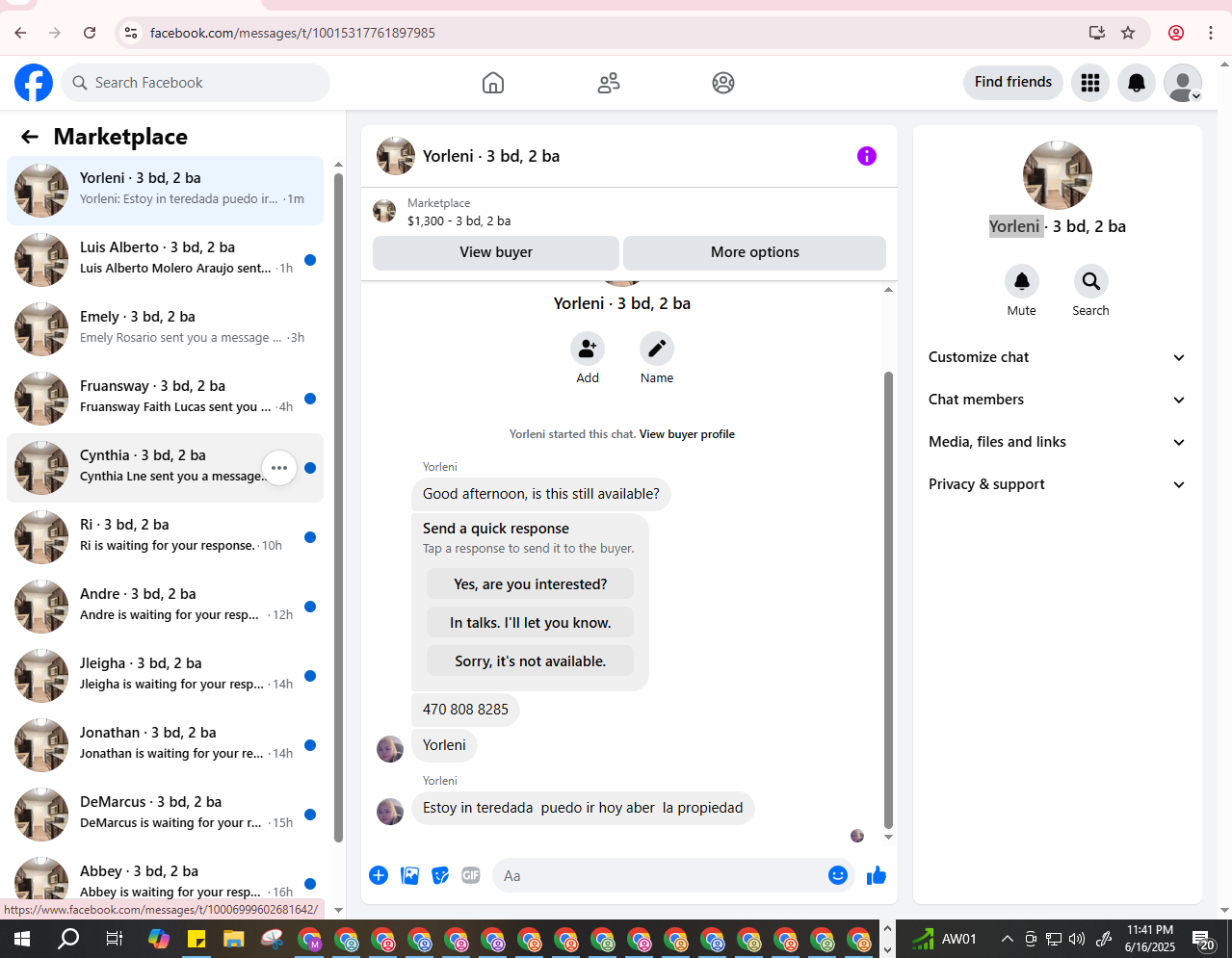The height and width of the screenshot is (958, 1232).
Task: Send a thumbs up like
Action: coord(877,875)
